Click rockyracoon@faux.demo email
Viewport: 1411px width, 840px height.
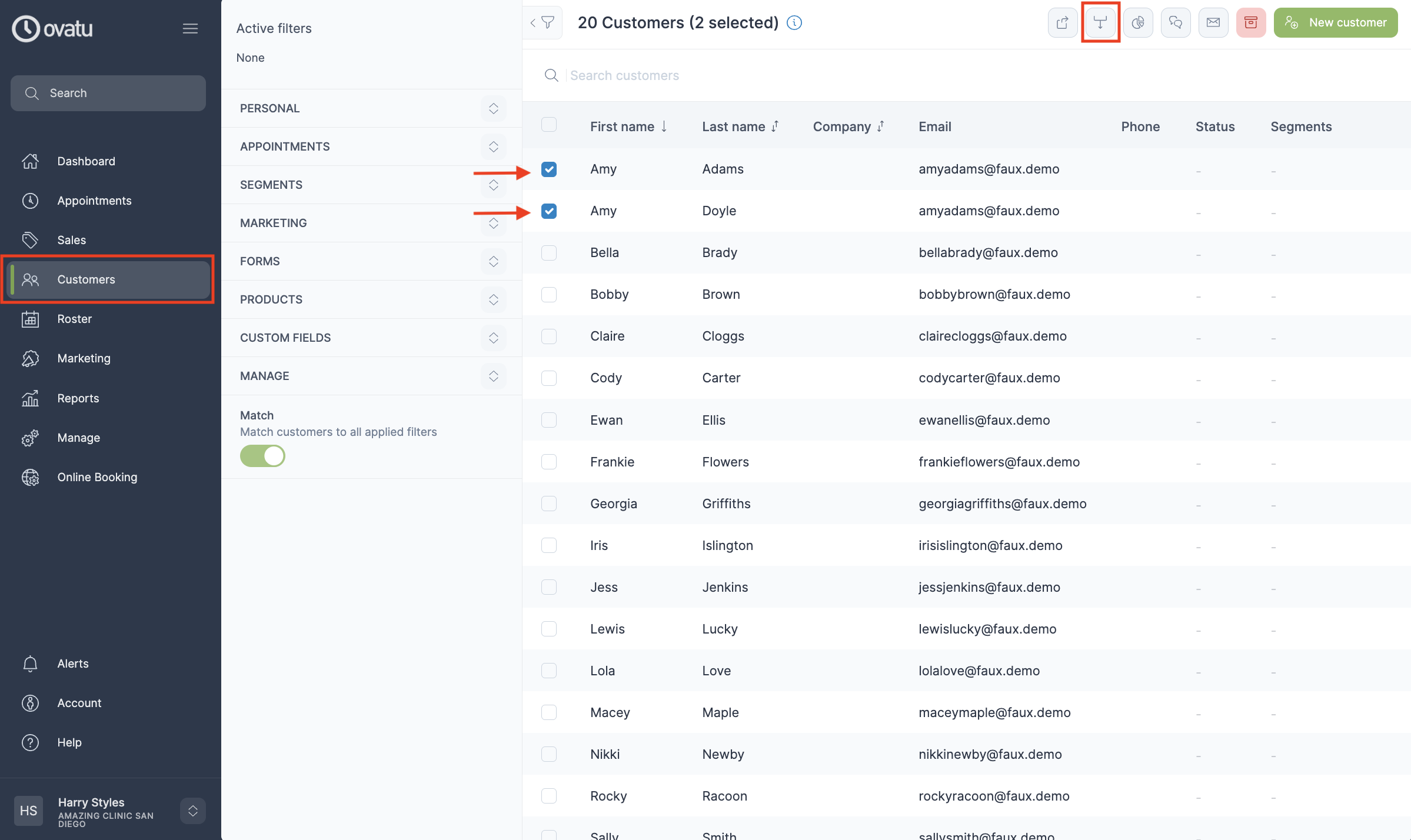[x=994, y=796]
